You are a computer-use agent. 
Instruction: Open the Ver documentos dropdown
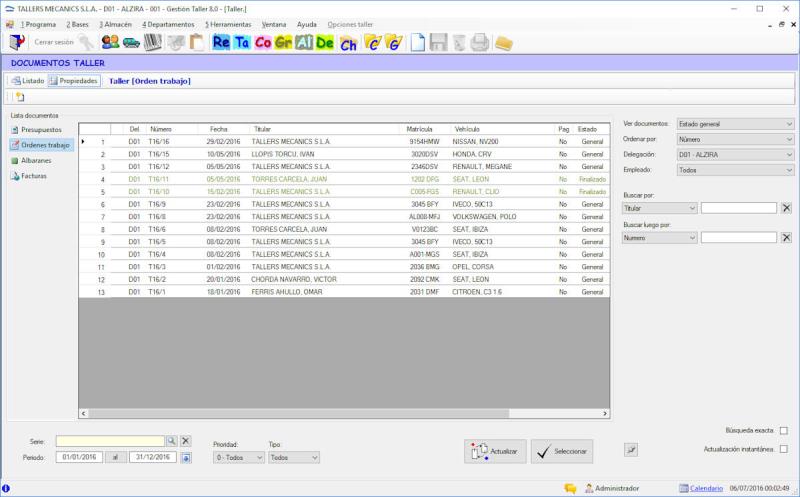(x=735, y=124)
